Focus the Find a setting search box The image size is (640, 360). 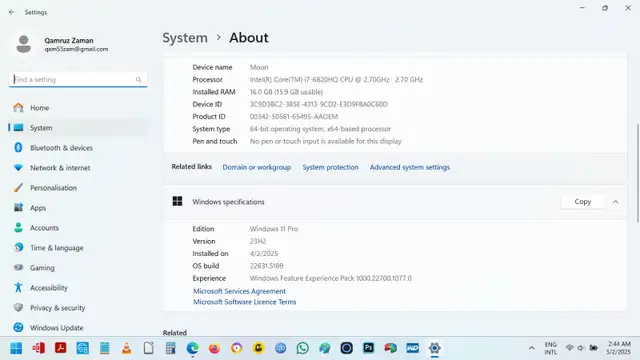coord(78,80)
